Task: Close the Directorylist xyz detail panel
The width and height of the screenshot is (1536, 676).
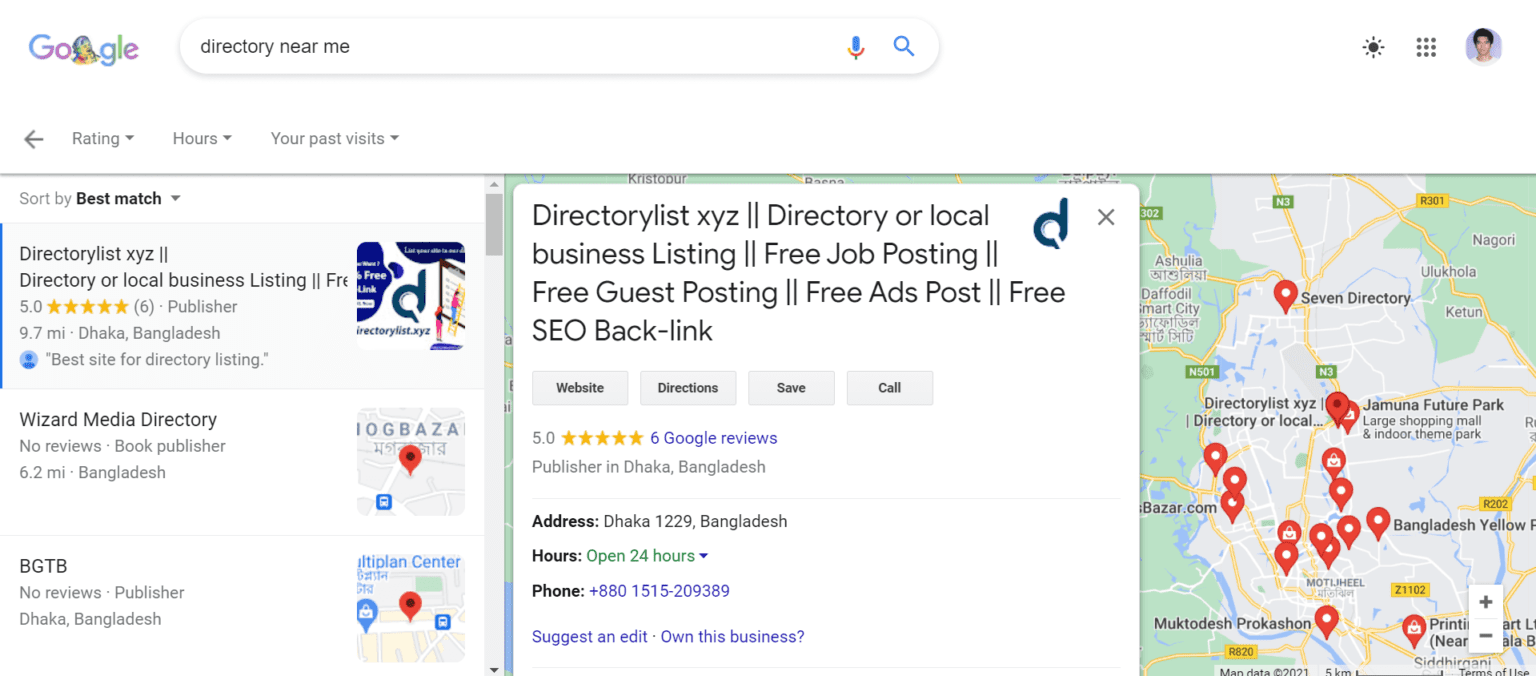Action: (x=1106, y=216)
